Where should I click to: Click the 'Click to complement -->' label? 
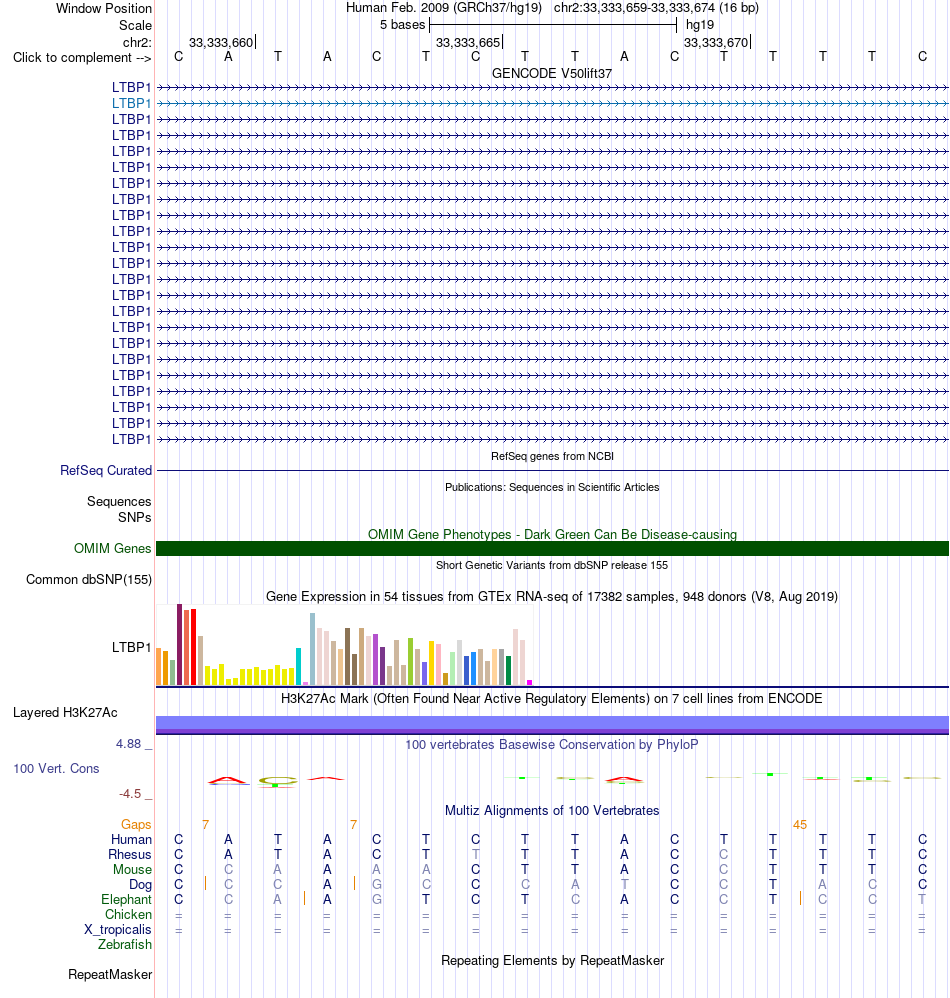[82, 57]
